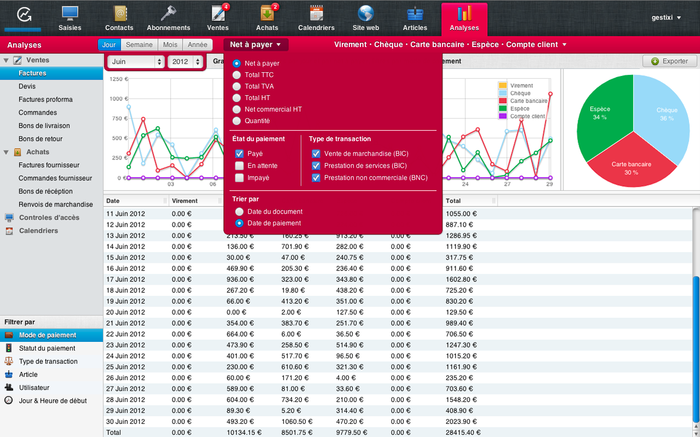Switch to the Semaine period tab

[139, 45]
